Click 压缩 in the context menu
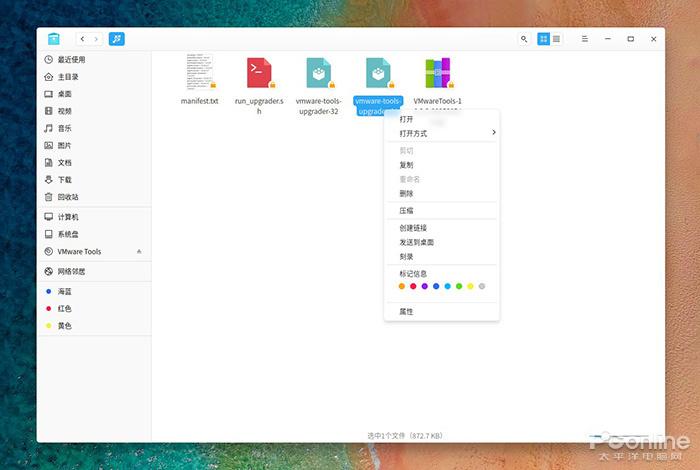Image resolution: width=700 pixels, height=470 pixels. 406,211
